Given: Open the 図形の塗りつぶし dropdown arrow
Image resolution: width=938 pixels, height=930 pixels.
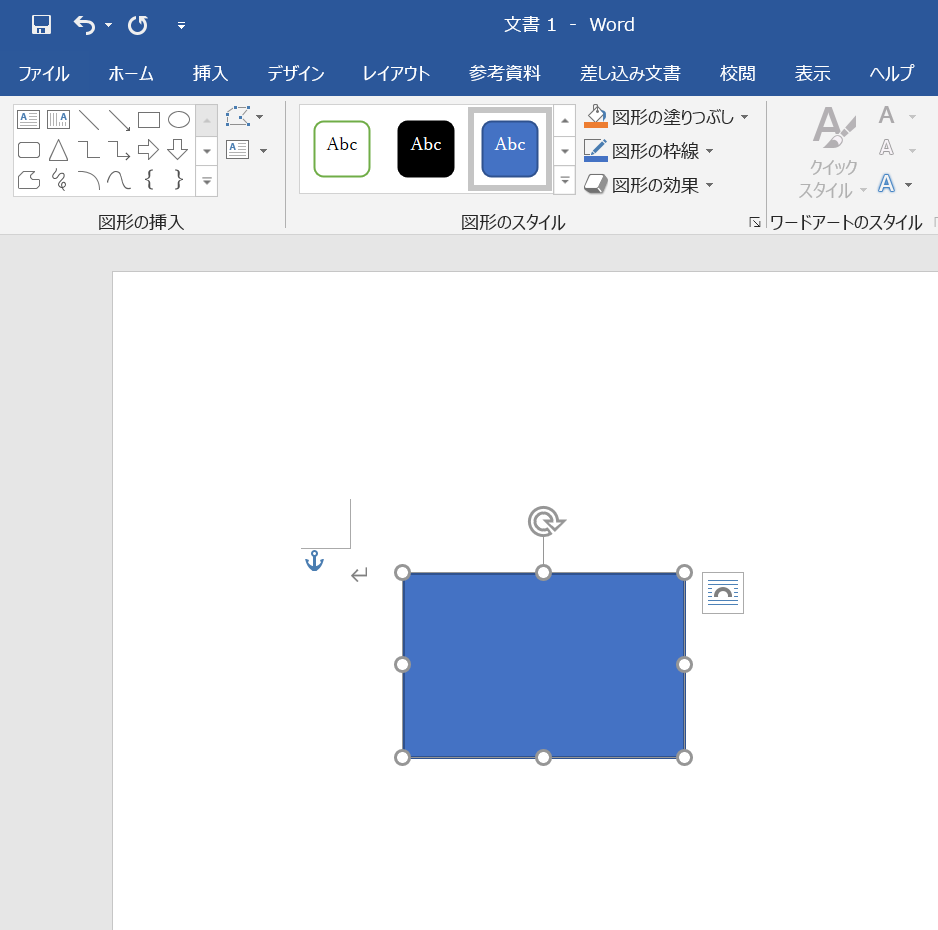Looking at the screenshot, I should click(x=744, y=117).
